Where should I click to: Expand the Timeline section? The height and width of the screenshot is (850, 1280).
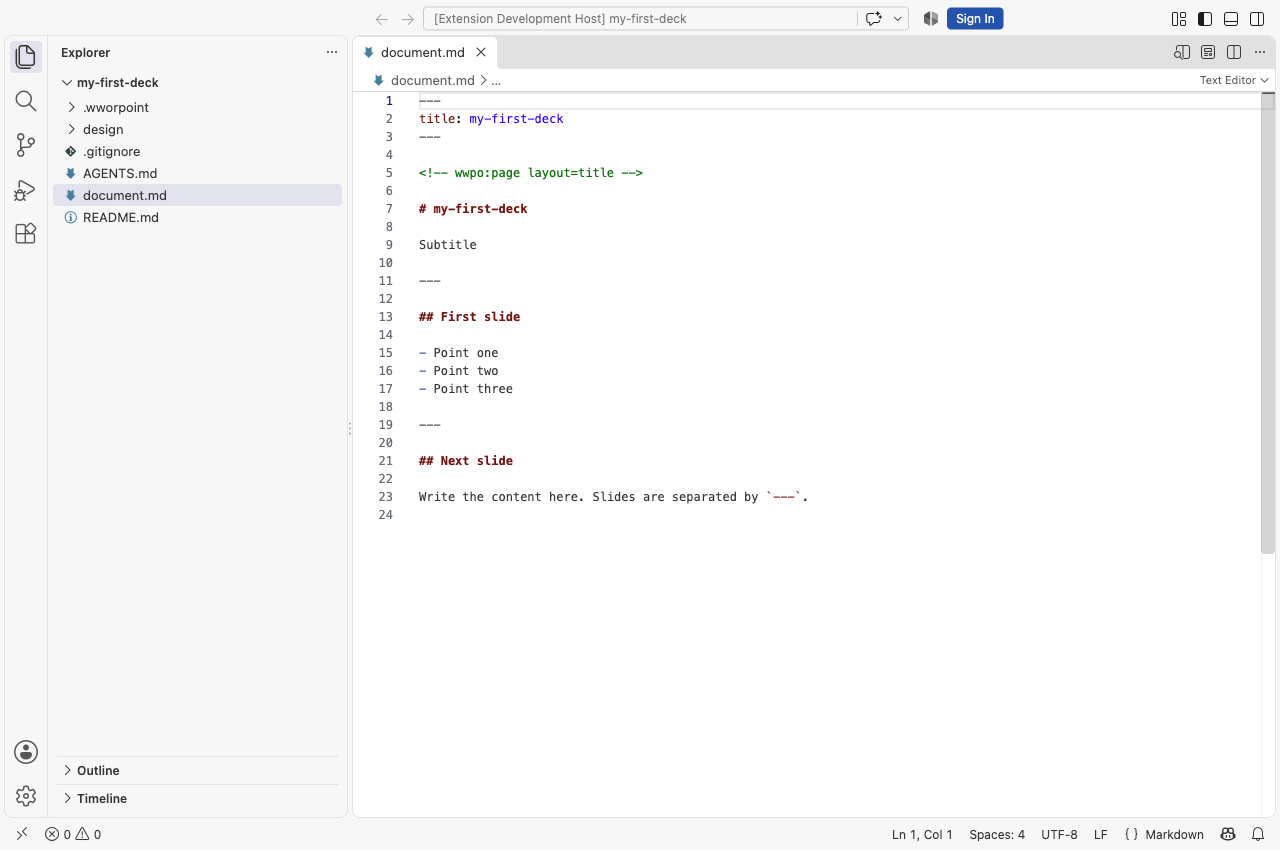(198, 798)
